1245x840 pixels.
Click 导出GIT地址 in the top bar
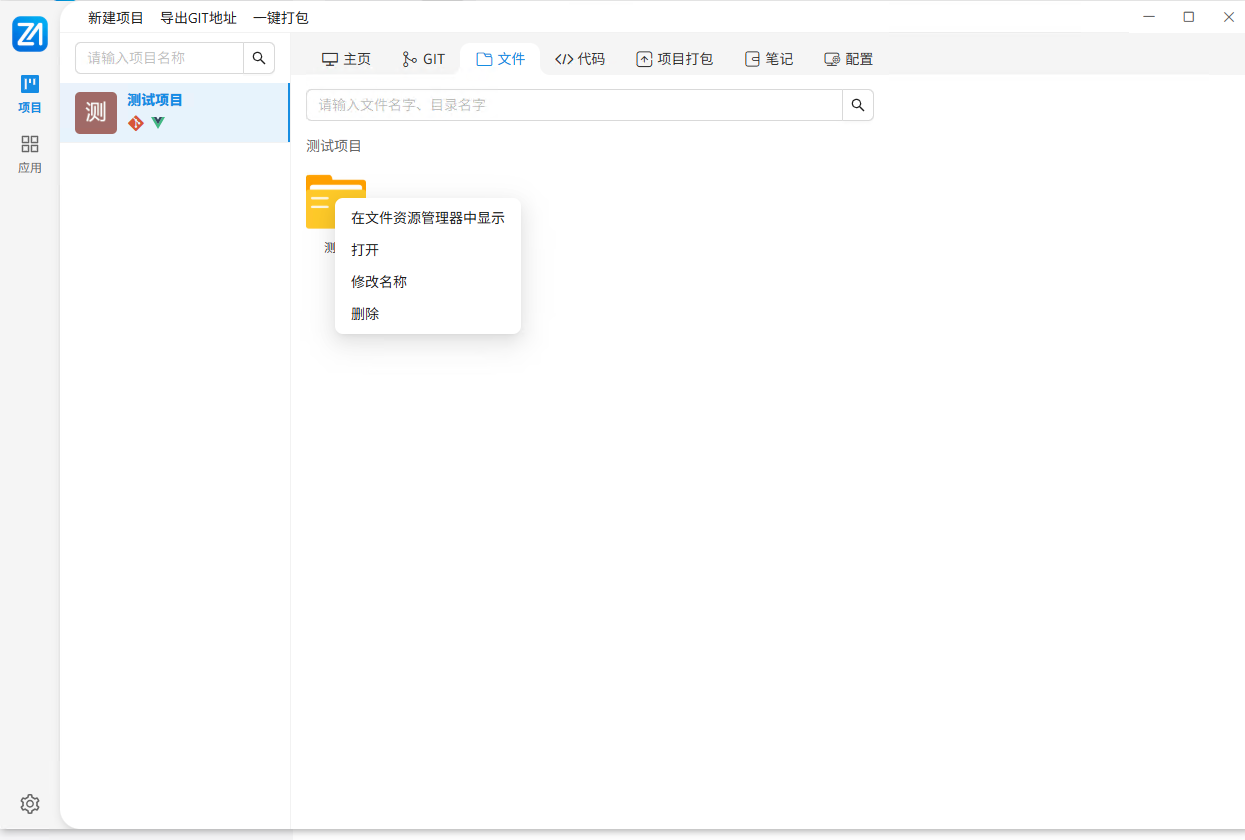tap(198, 17)
